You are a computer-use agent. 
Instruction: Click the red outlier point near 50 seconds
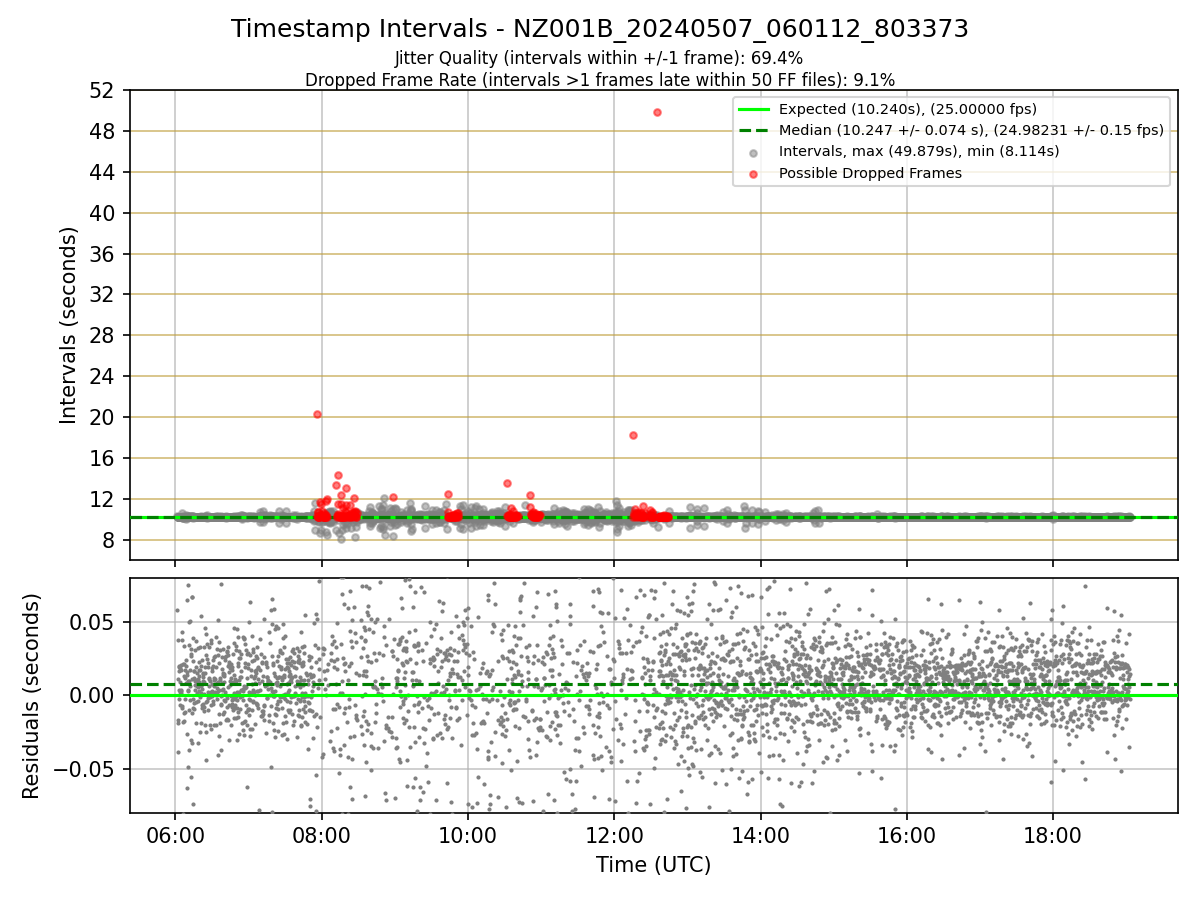pos(657,112)
